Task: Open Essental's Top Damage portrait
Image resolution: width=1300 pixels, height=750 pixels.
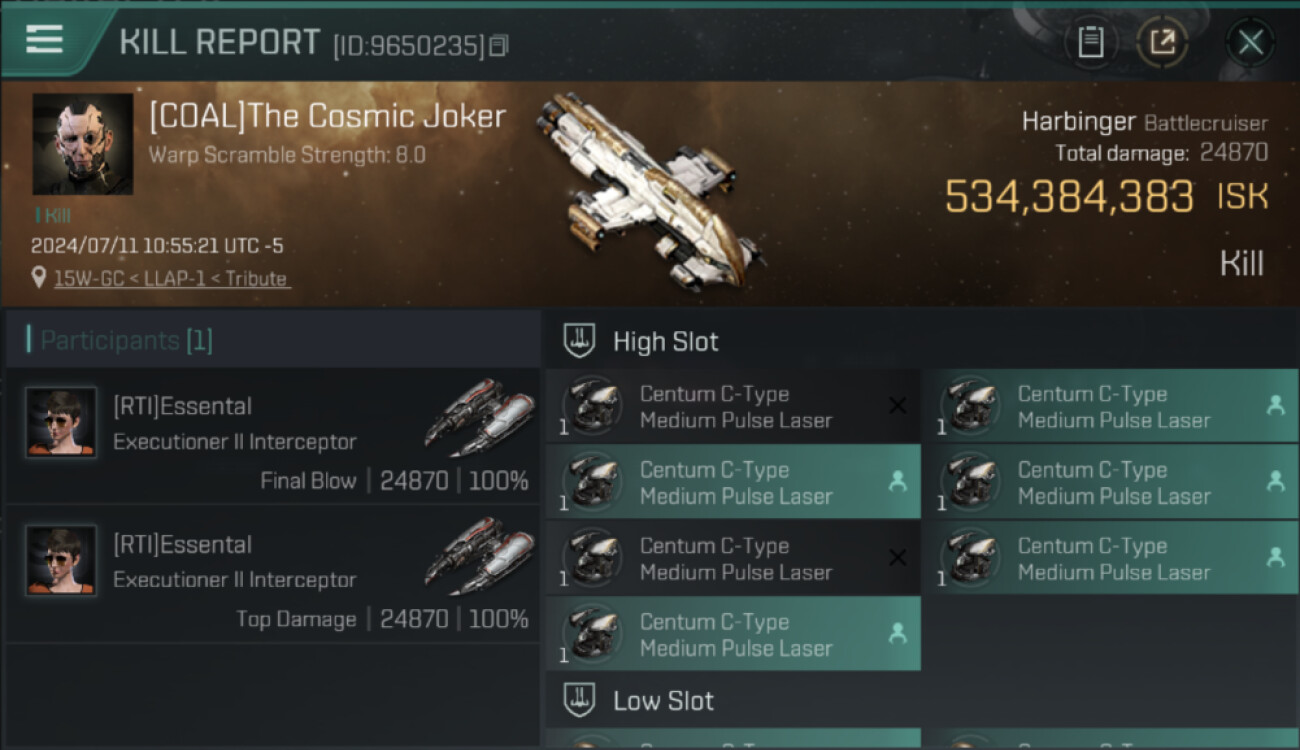Action: (61, 561)
